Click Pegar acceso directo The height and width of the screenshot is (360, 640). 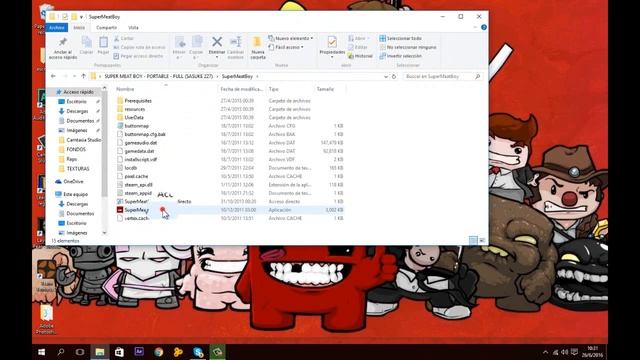pos(138,56)
